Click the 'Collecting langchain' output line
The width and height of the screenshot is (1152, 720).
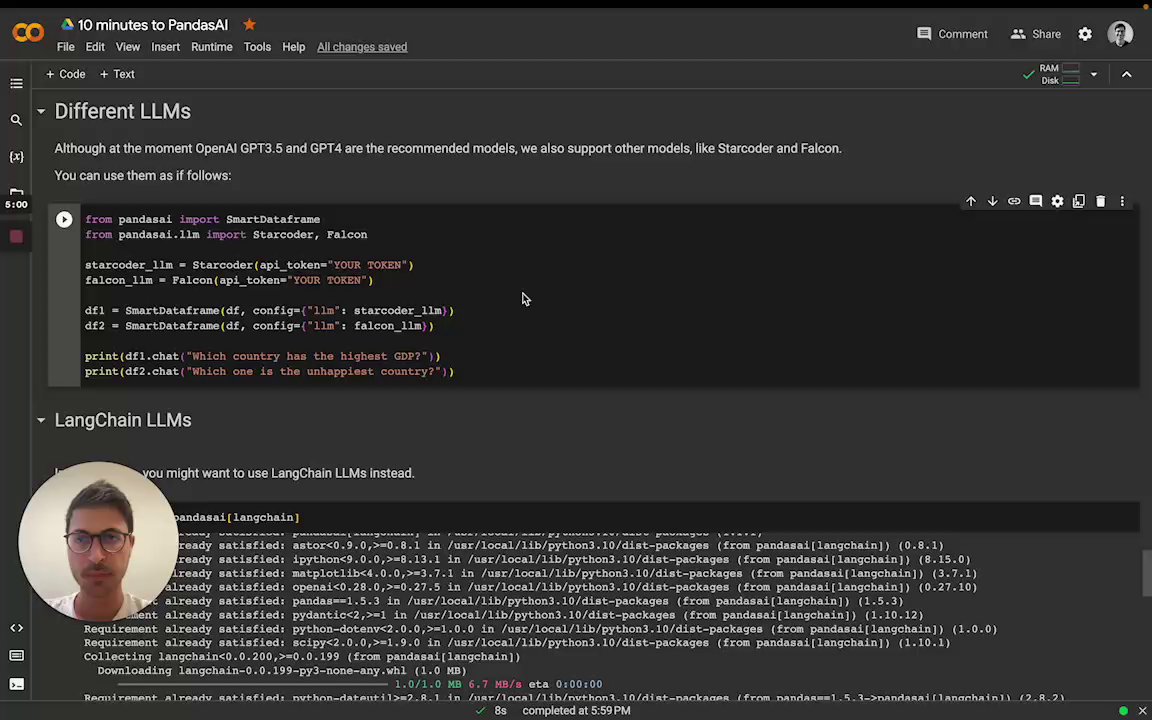302,657
